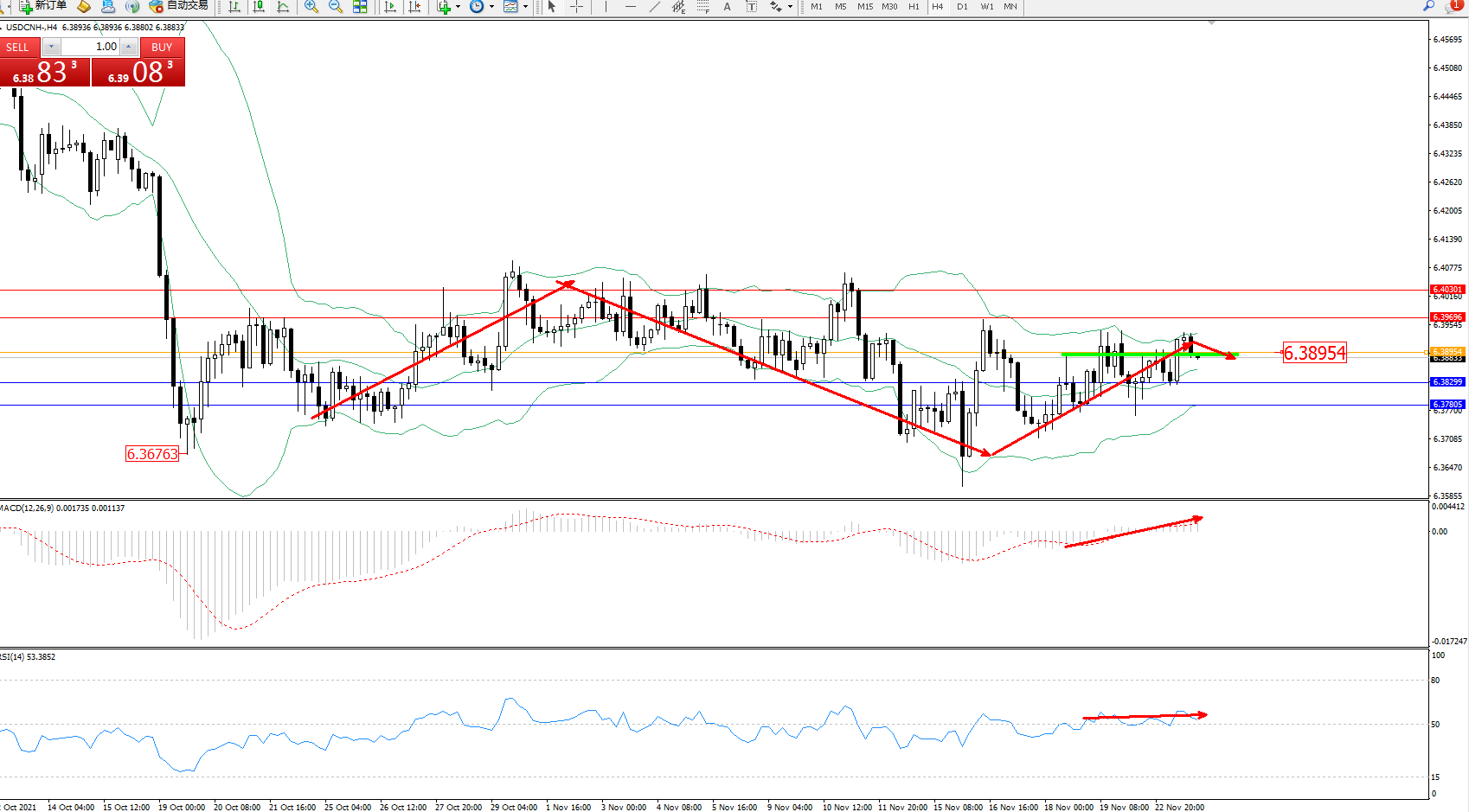Pick the trendline drawing tool
This screenshot has width=1469, height=812.
pyautogui.click(x=655, y=7)
